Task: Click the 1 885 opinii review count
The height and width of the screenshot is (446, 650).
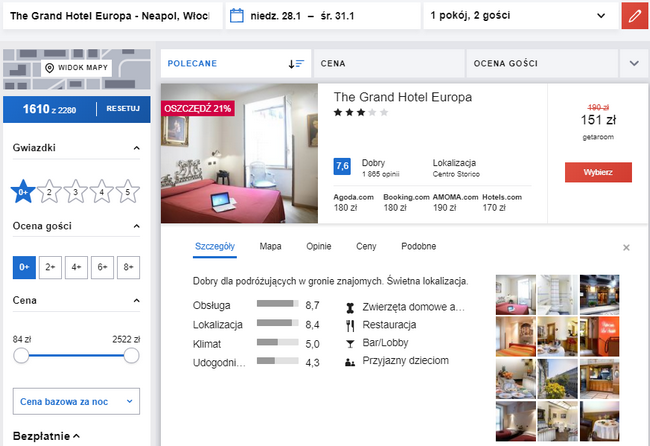Action: point(381,175)
